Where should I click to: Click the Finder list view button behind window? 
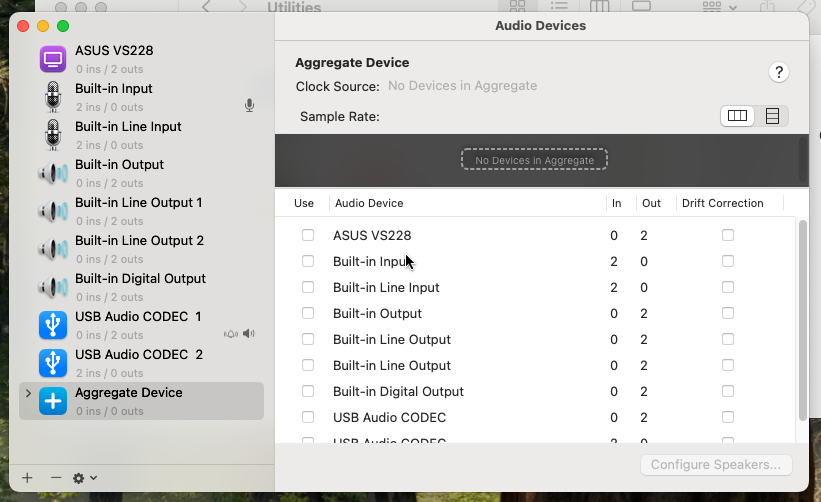(x=559, y=6)
